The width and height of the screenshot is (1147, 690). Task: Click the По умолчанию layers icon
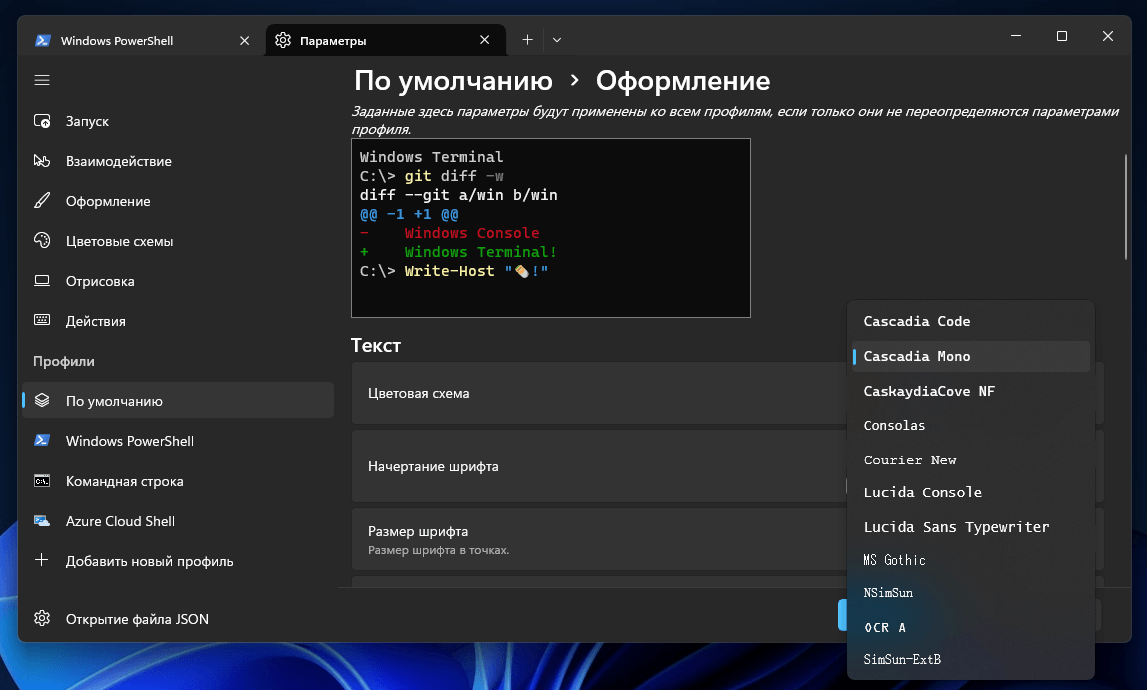(42, 400)
